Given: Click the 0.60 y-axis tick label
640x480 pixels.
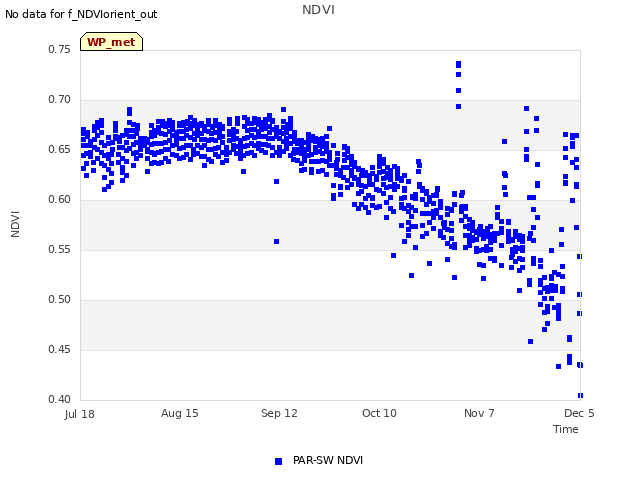Looking at the screenshot, I should 60,199.
